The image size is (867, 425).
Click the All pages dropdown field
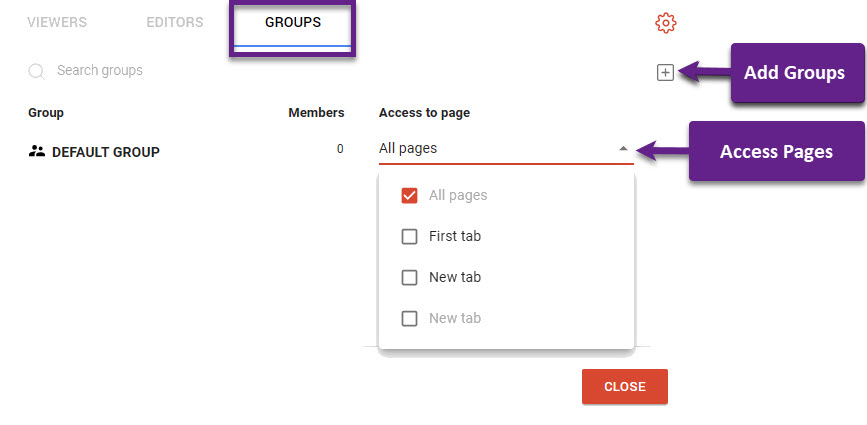click(x=495, y=149)
